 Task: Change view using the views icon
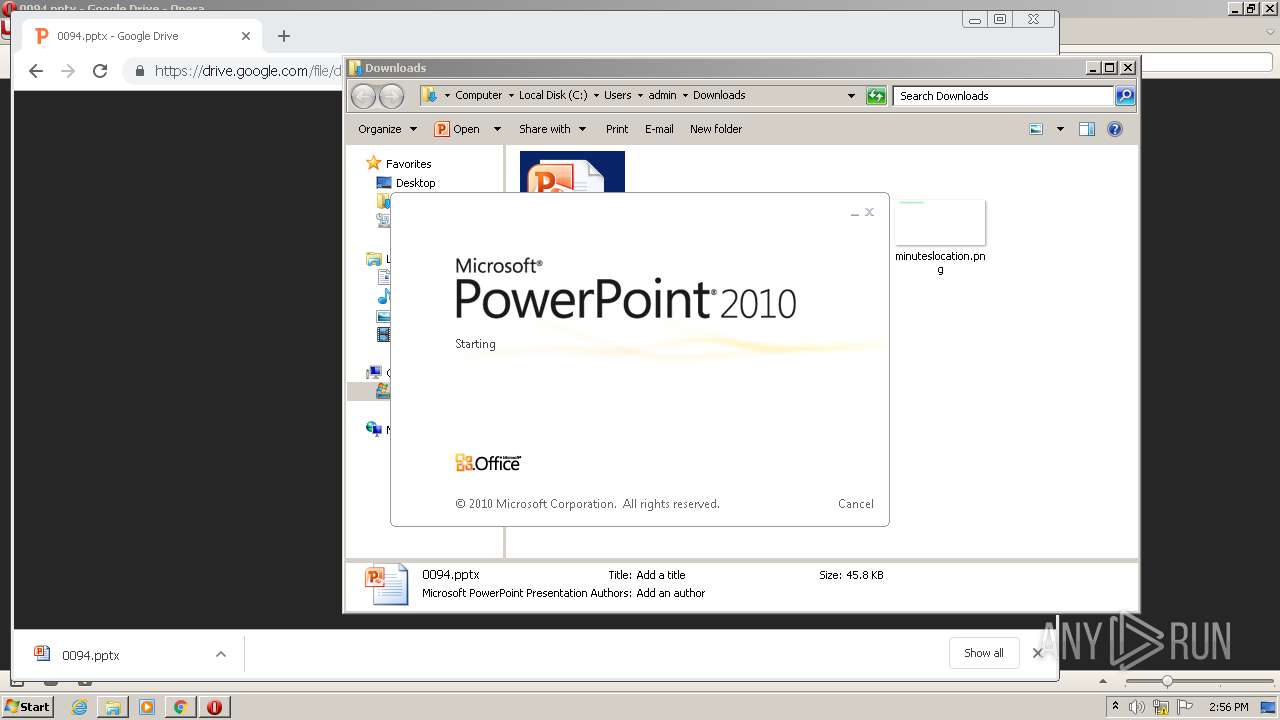1036,129
